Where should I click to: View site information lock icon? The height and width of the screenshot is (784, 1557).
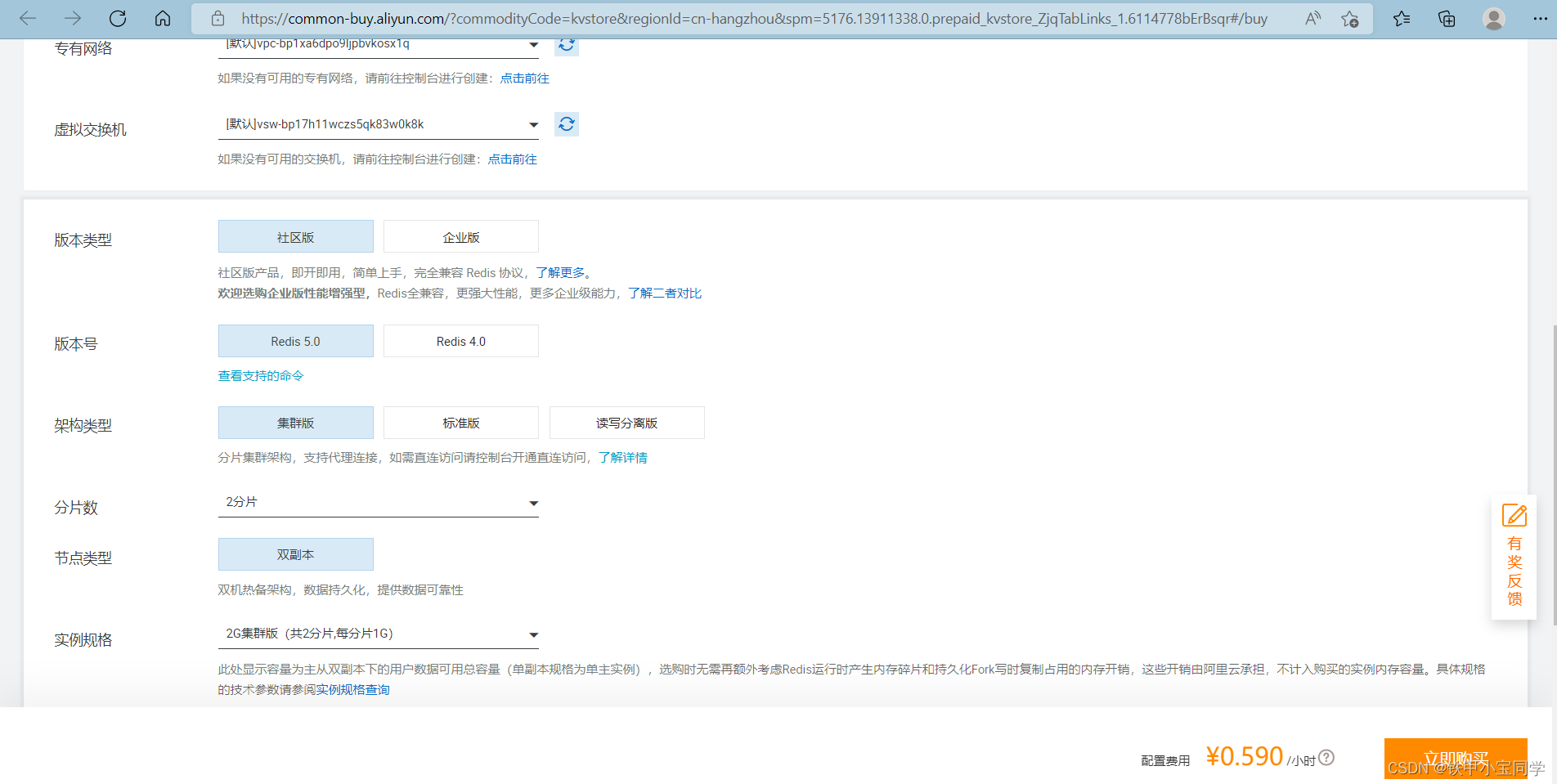pyautogui.click(x=218, y=18)
